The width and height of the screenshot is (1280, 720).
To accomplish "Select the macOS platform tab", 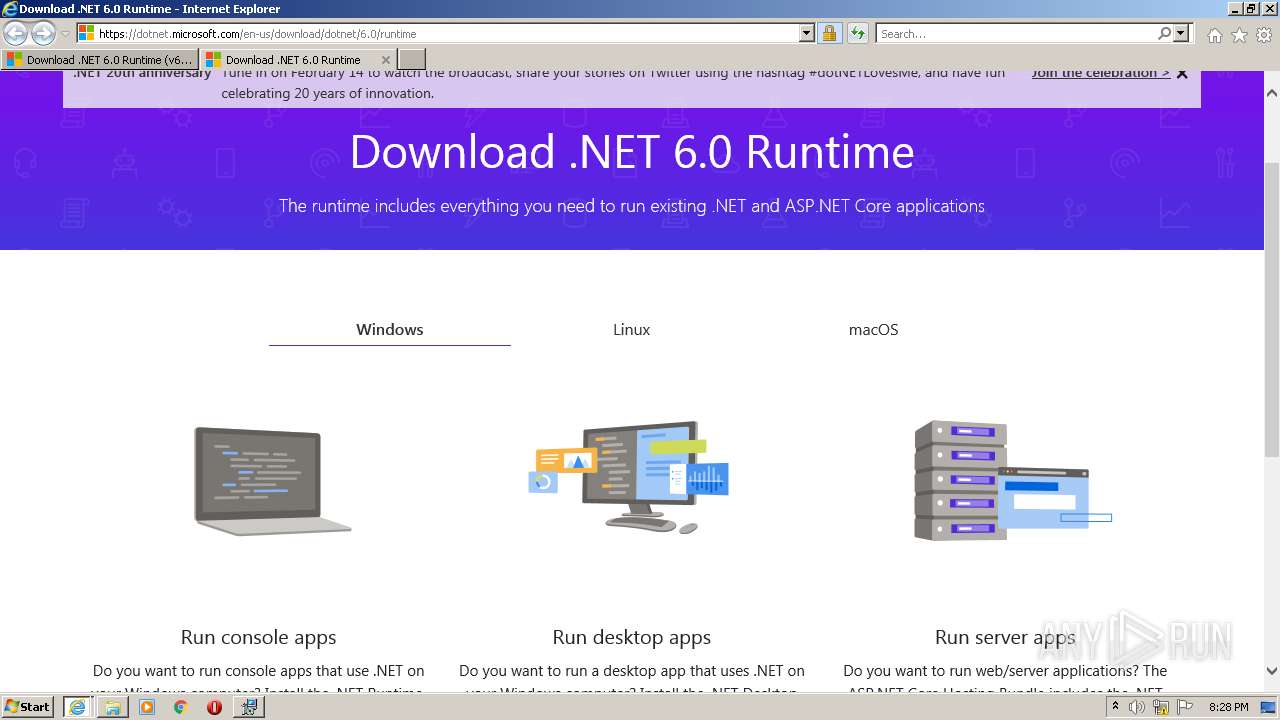I will pos(873,329).
